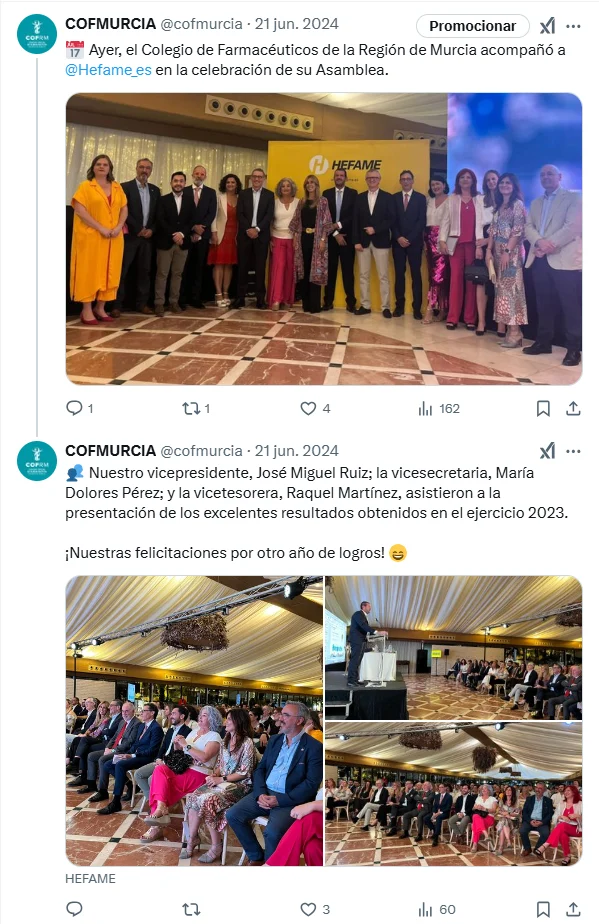Open the HEFAME group photo
The height and width of the screenshot is (924, 599).
click(324, 239)
